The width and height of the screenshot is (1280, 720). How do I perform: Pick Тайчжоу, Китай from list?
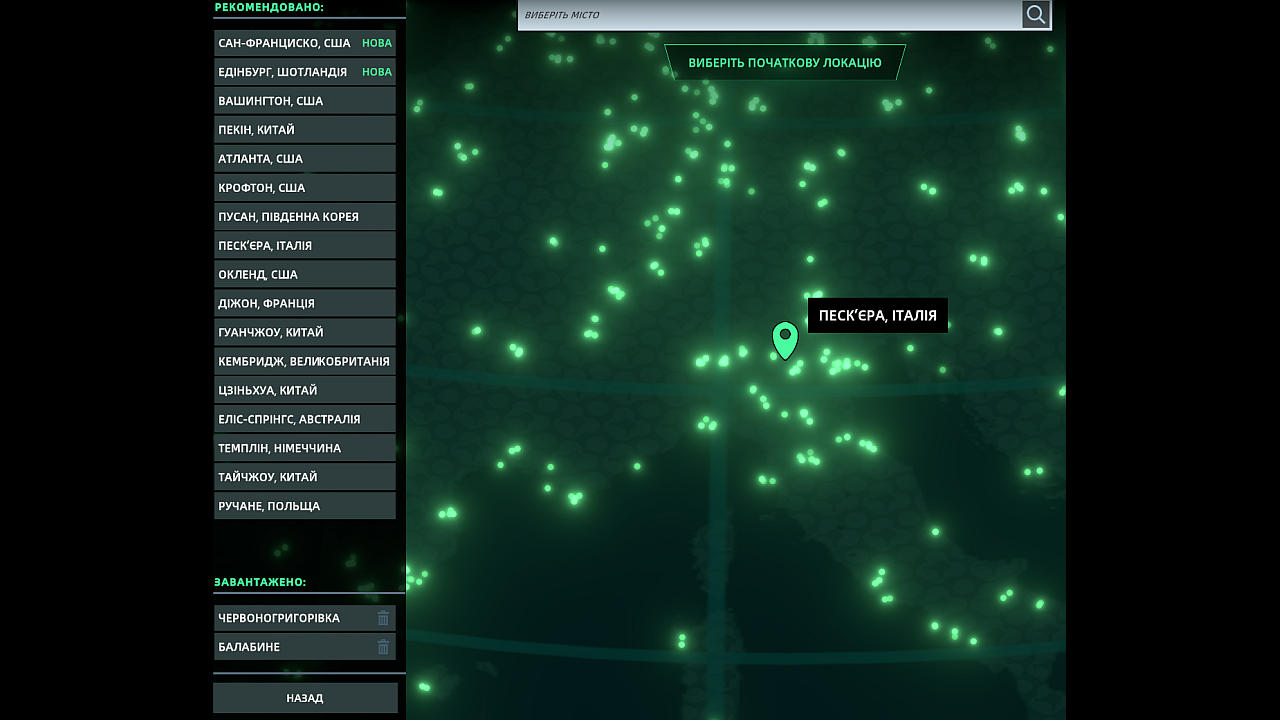(305, 478)
